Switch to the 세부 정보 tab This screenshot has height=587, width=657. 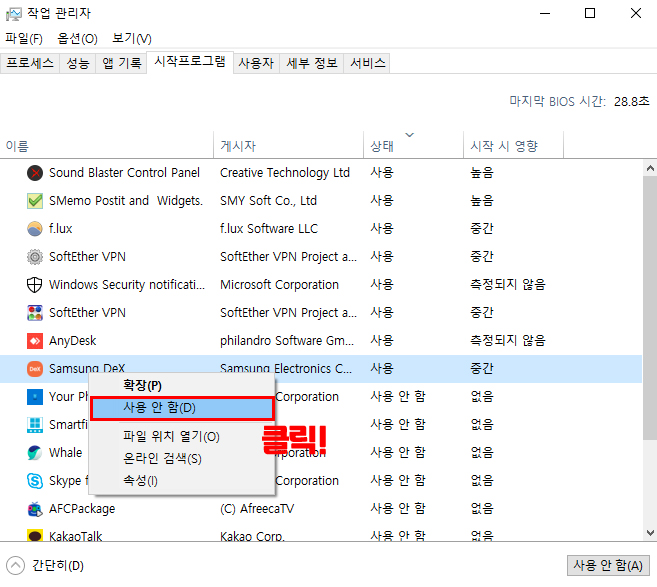point(312,63)
